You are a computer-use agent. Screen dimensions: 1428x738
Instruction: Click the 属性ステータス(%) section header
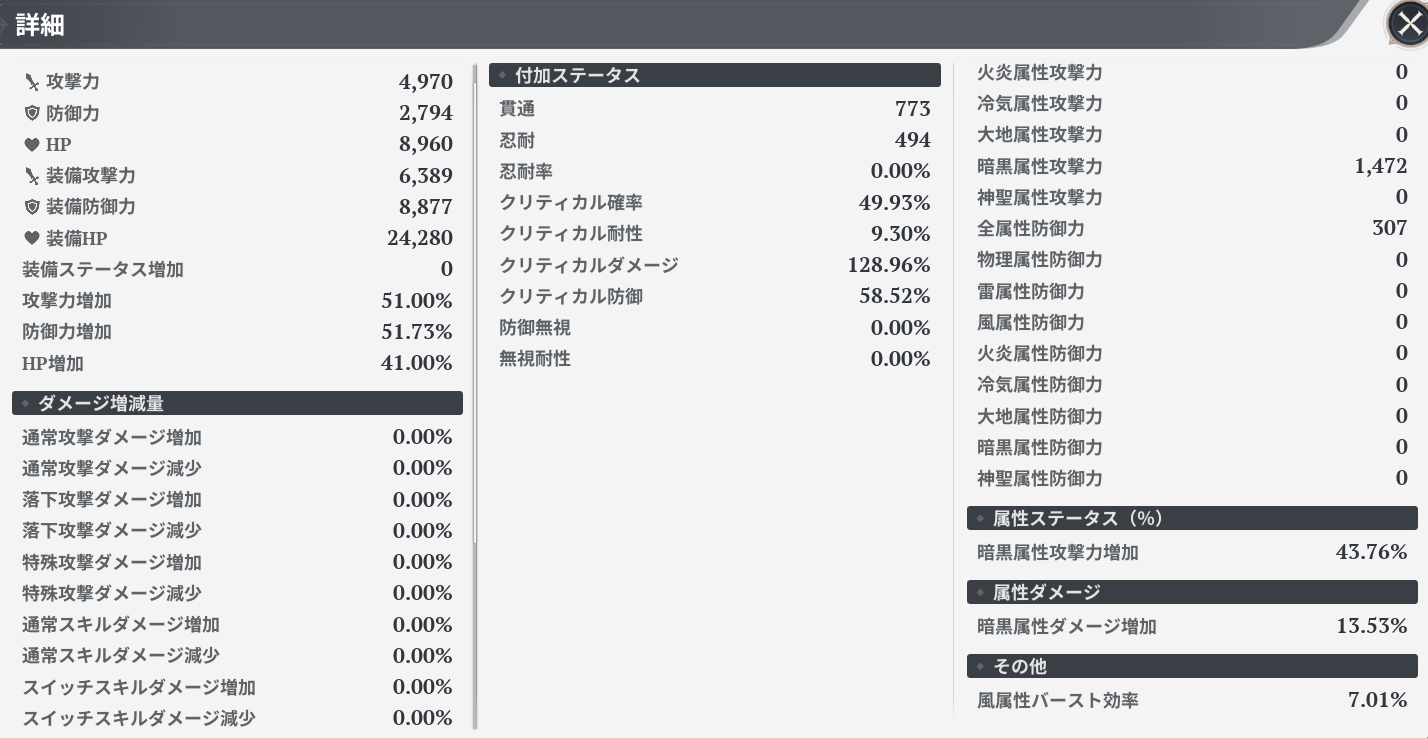tap(1192, 518)
